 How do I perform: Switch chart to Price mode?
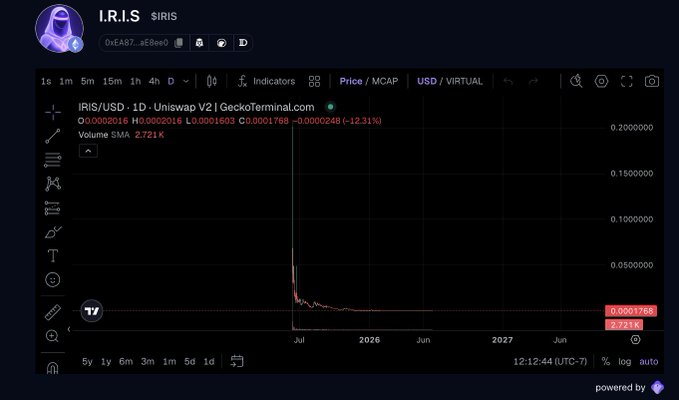coord(351,81)
